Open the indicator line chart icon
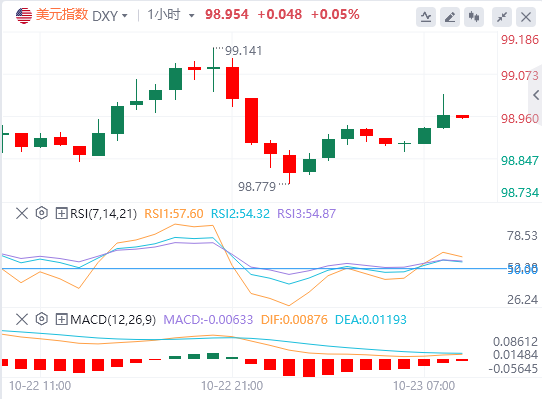 [426, 17]
